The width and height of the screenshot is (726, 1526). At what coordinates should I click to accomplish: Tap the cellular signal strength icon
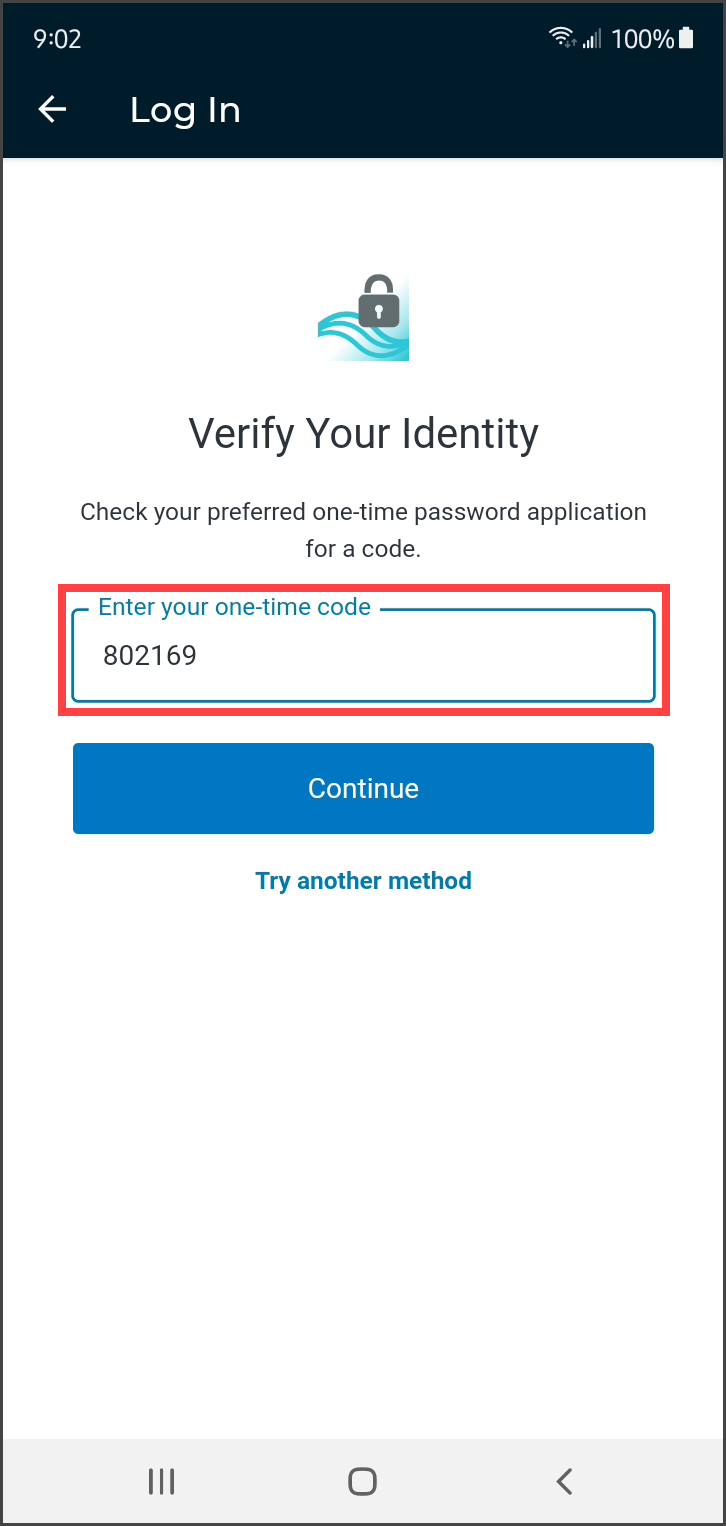(592, 39)
